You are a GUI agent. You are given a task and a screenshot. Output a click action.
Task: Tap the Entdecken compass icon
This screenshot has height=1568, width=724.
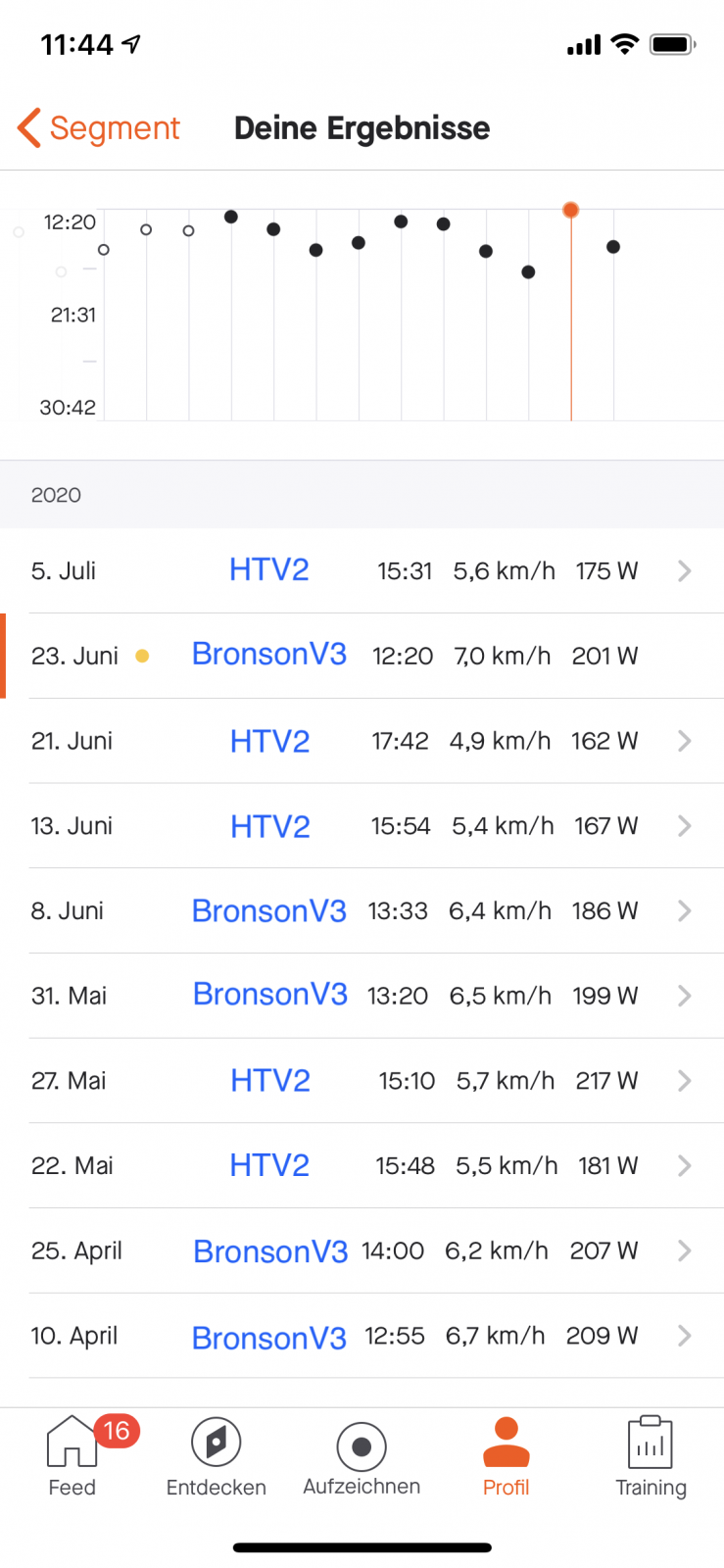217,1443
